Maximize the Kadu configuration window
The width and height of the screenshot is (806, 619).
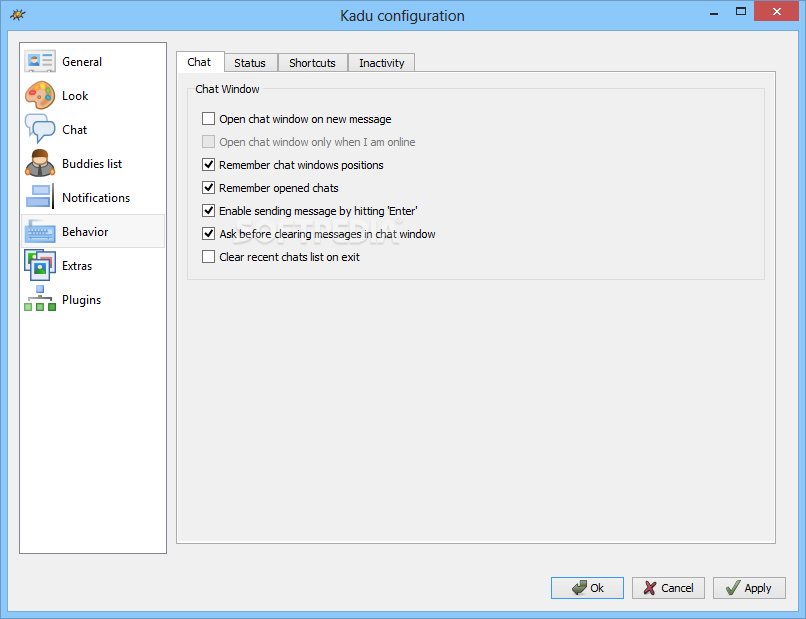pos(741,11)
